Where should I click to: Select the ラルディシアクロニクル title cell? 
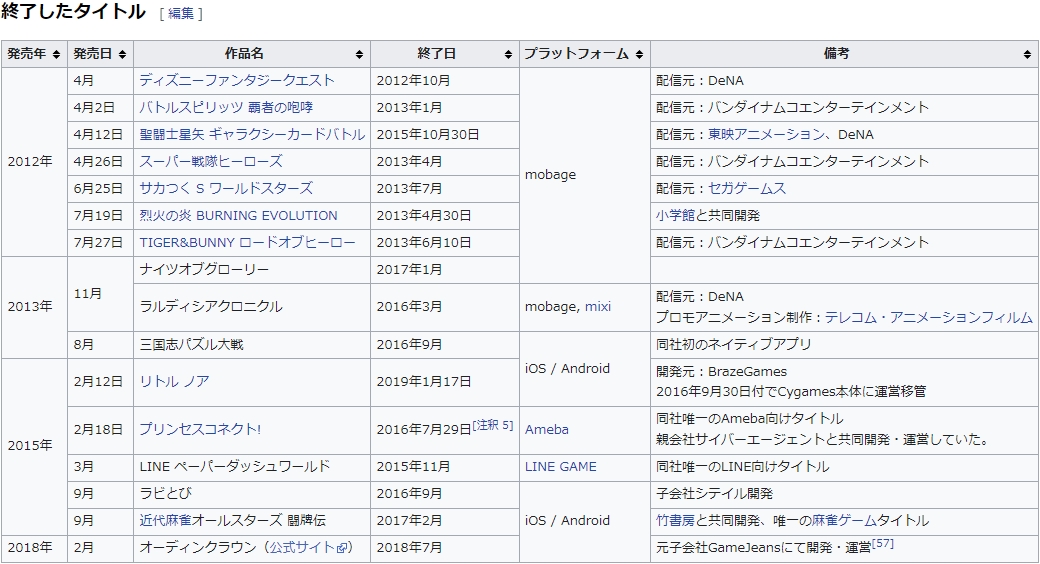(x=252, y=307)
